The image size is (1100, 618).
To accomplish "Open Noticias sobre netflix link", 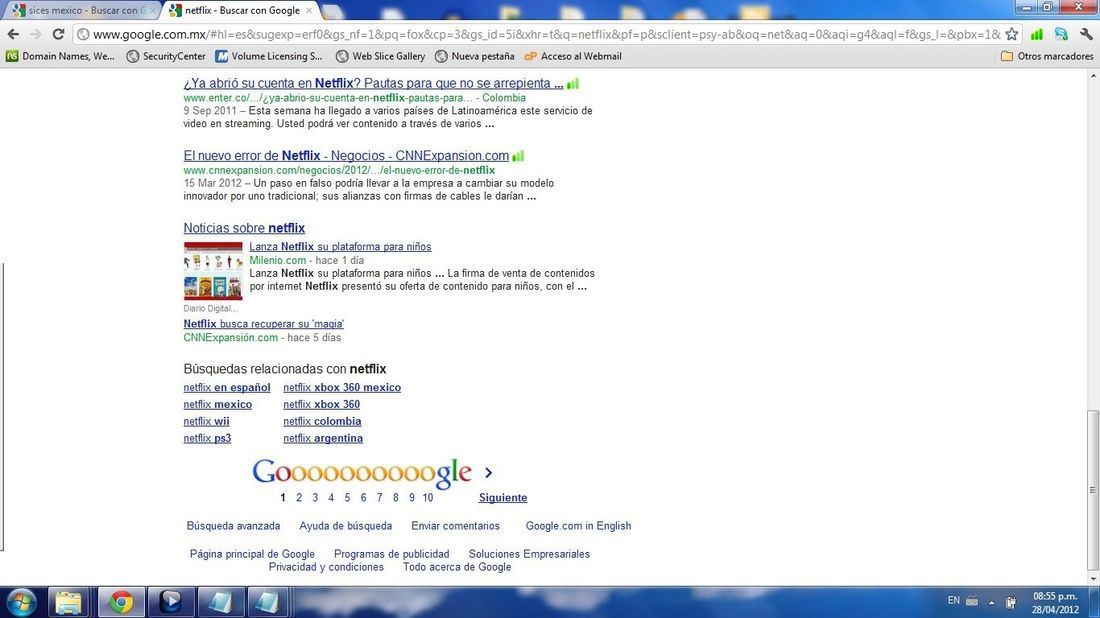I will coord(244,228).
